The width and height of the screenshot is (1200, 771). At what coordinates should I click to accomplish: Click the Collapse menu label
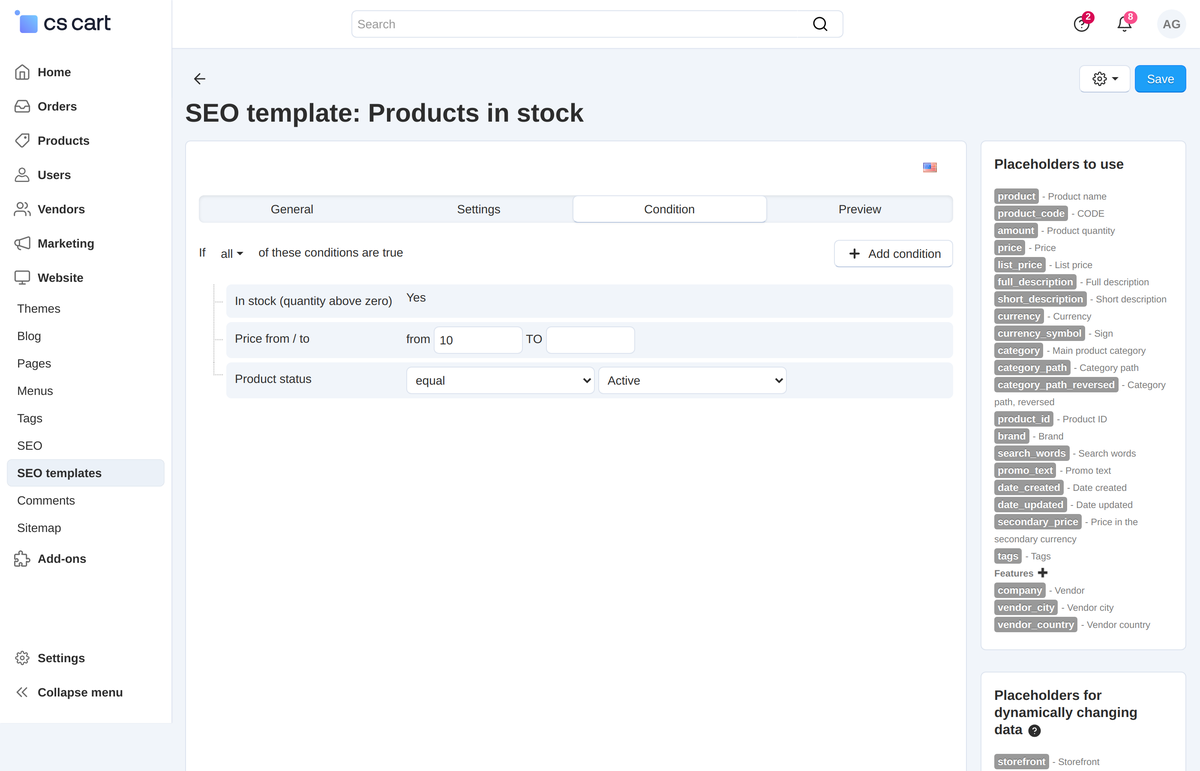[x=80, y=692]
